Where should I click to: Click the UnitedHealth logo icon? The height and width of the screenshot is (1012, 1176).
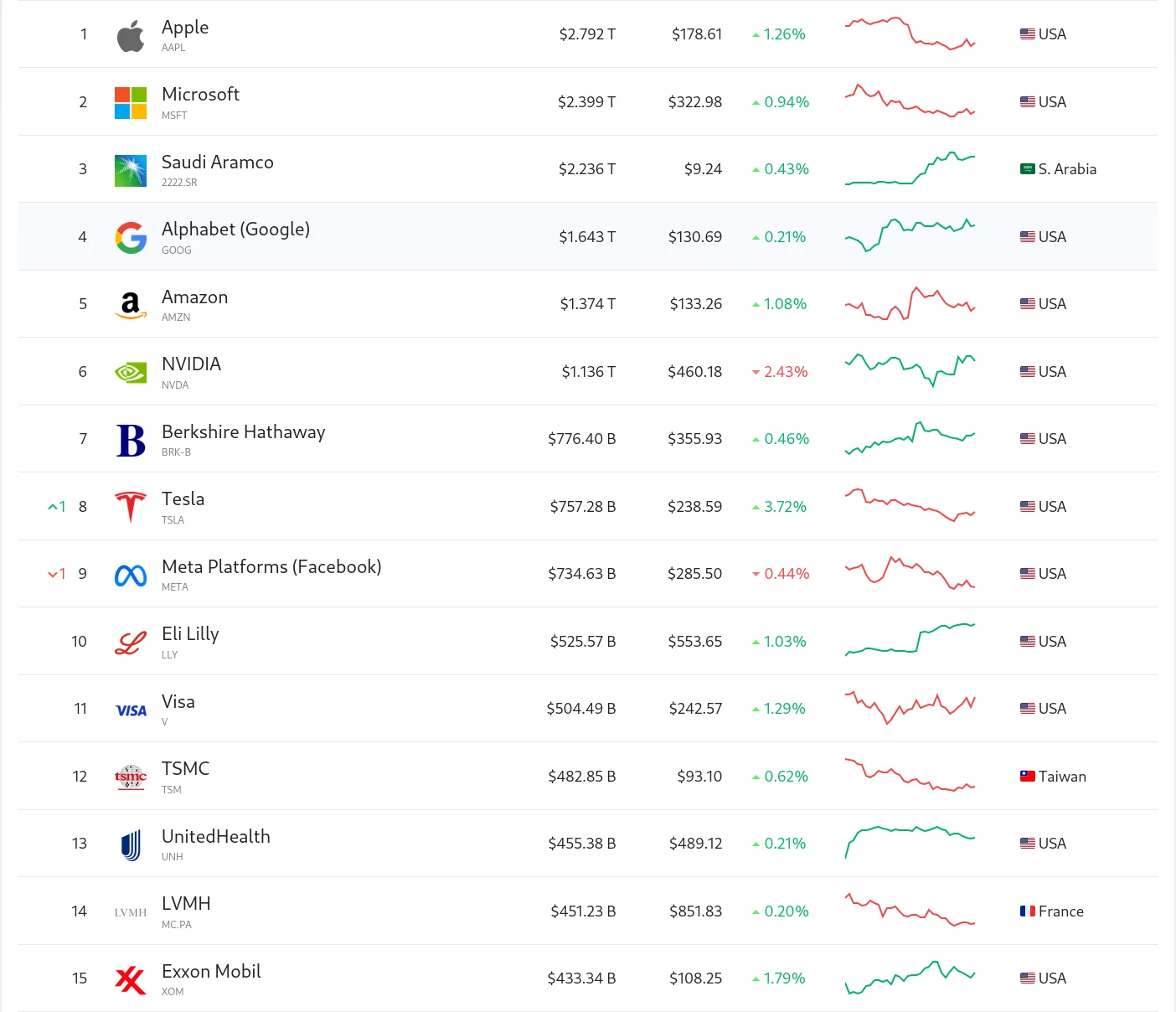(x=131, y=845)
